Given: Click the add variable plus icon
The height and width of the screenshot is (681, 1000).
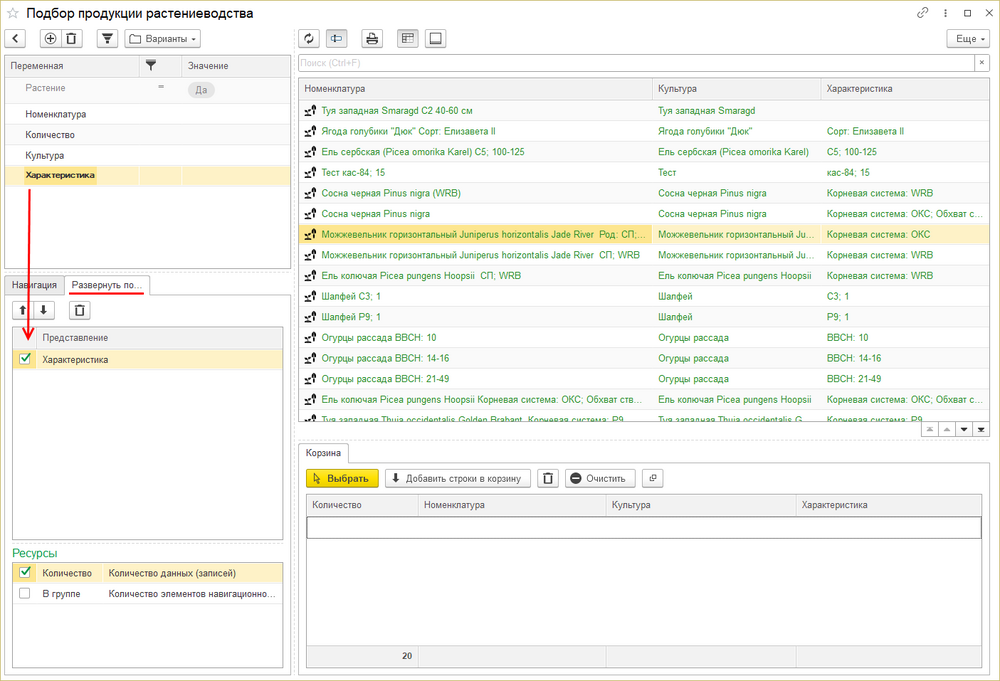Looking at the screenshot, I should click(x=50, y=39).
